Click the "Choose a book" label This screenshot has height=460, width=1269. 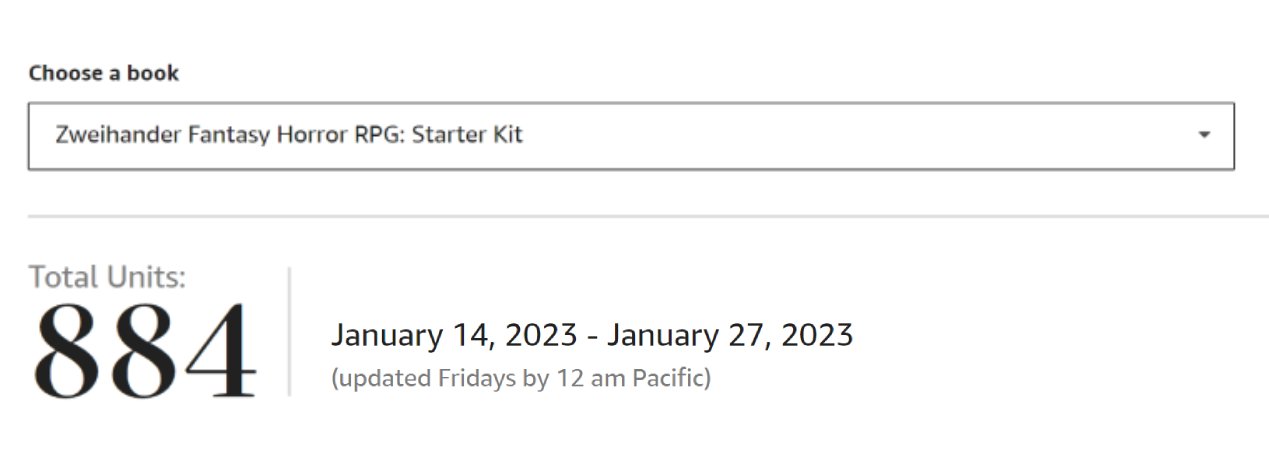tap(104, 73)
